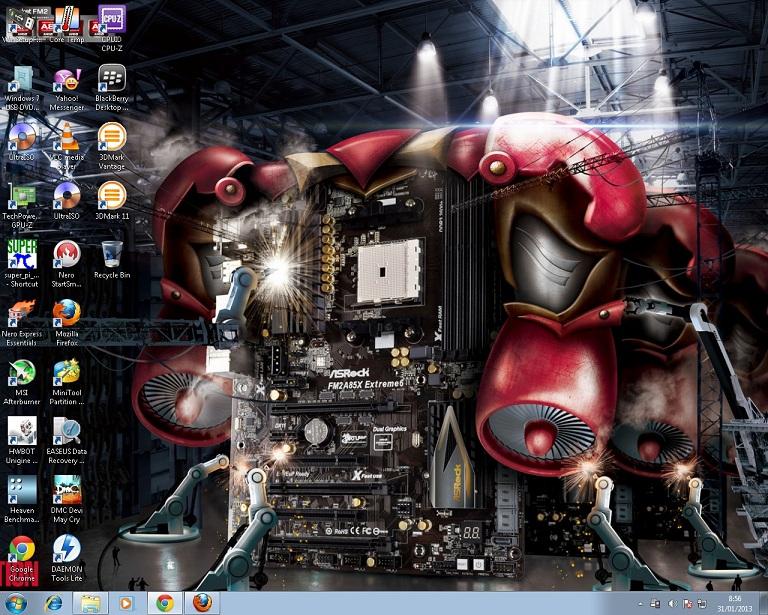Open the Core Temp desktop shortcut
Viewport: 768px width, 615px height.
(x=67, y=24)
